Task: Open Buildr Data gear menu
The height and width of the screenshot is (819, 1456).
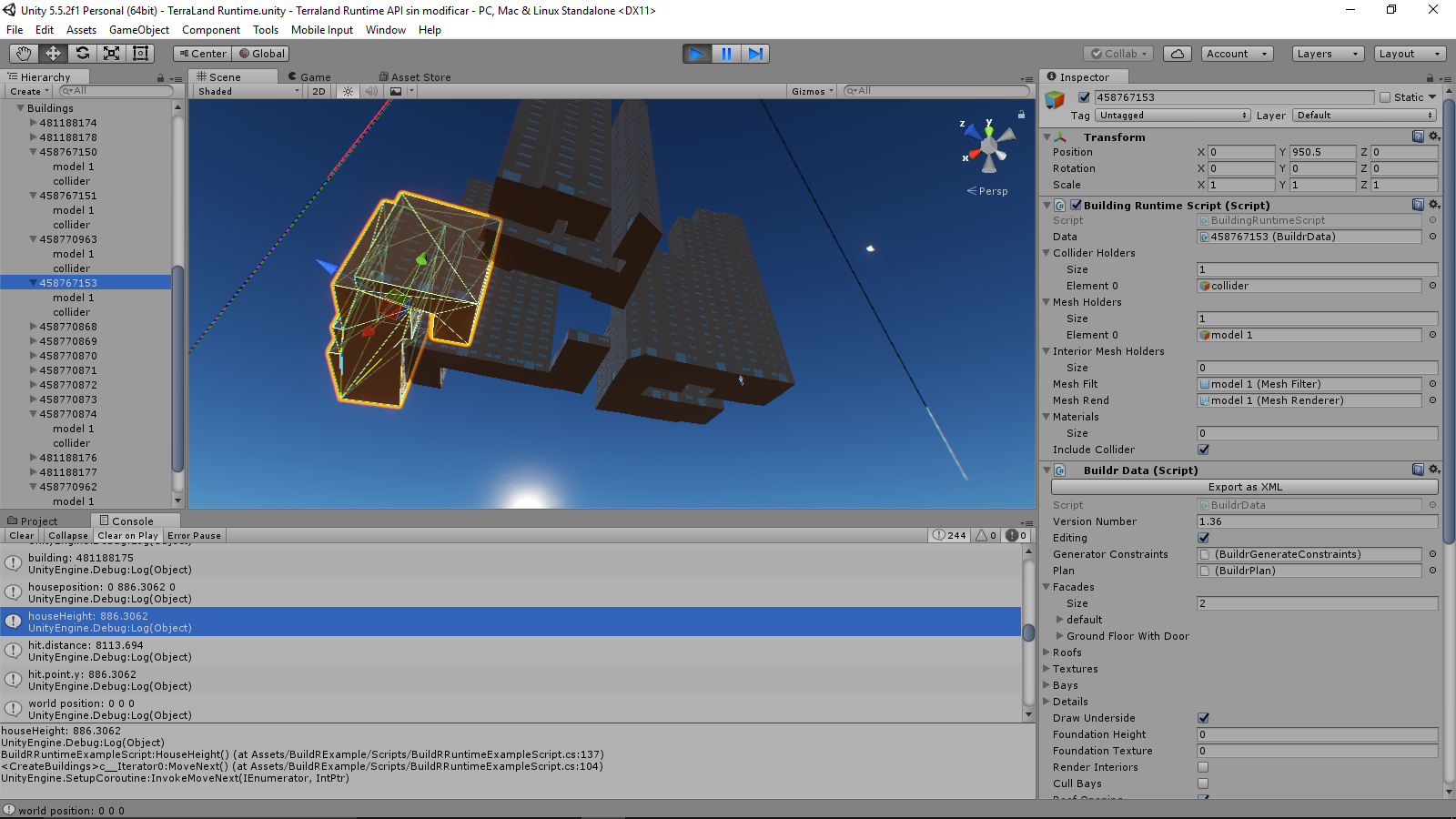Action: [x=1434, y=470]
